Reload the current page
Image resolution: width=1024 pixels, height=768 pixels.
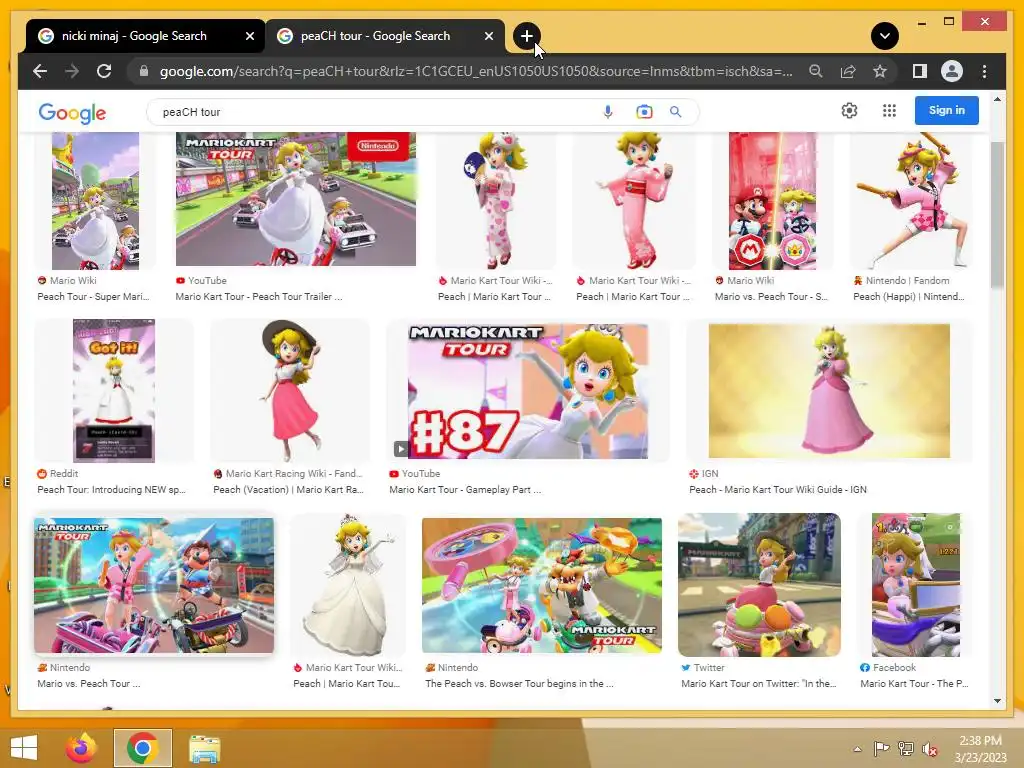tap(104, 71)
